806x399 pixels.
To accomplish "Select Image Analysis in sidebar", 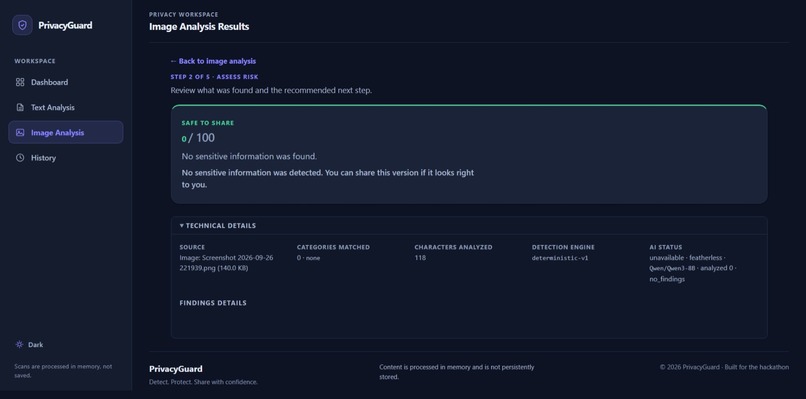I will coord(66,132).
